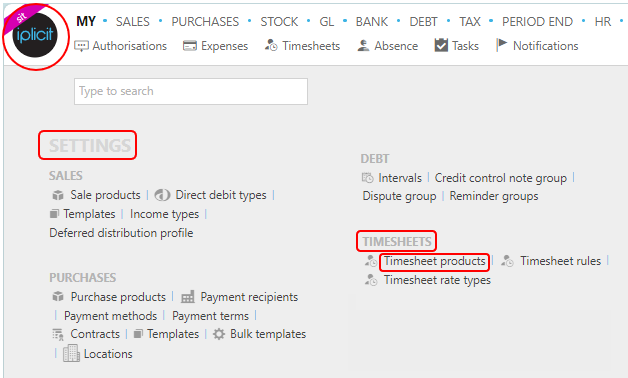
Task: Open Payment terms
Action: 210,316
